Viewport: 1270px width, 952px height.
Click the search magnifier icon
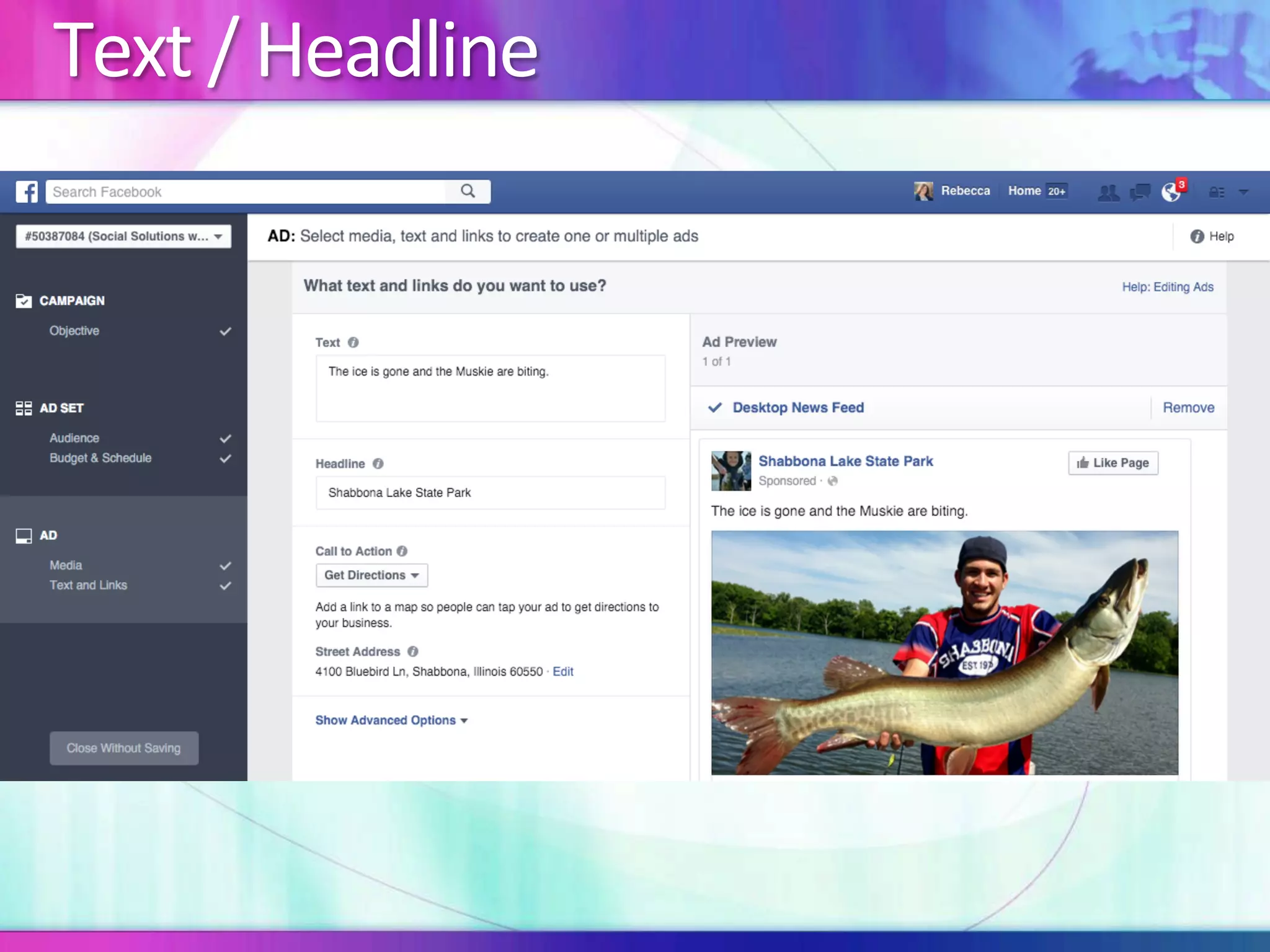click(468, 192)
